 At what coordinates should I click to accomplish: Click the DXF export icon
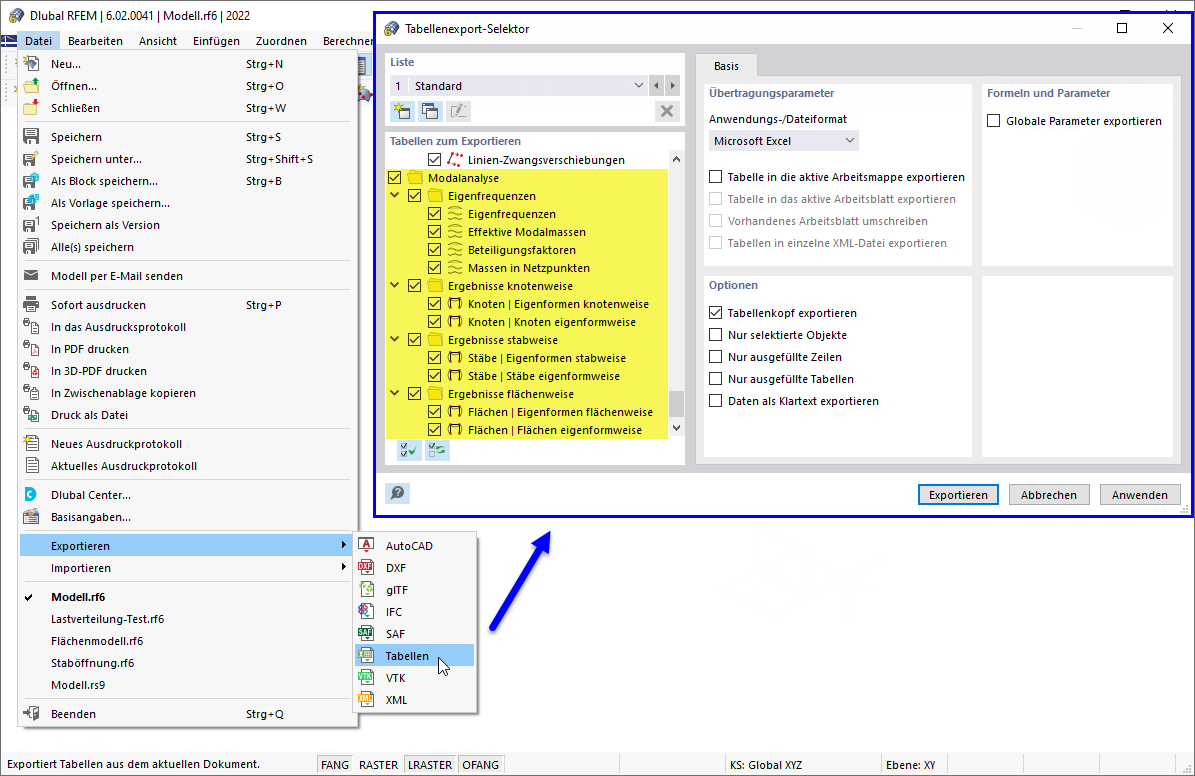(367, 567)
